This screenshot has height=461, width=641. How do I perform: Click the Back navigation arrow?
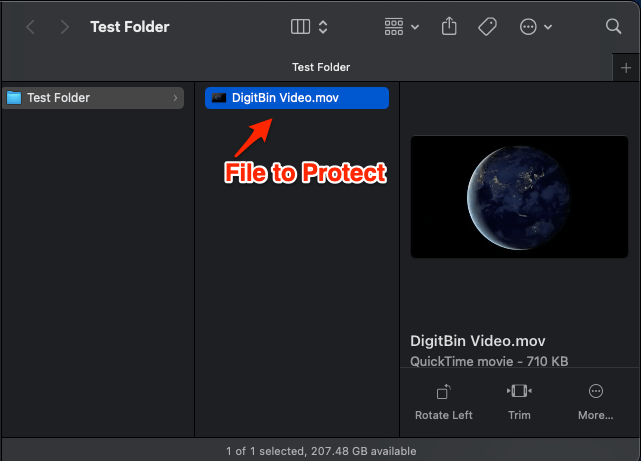pos(30,27)
